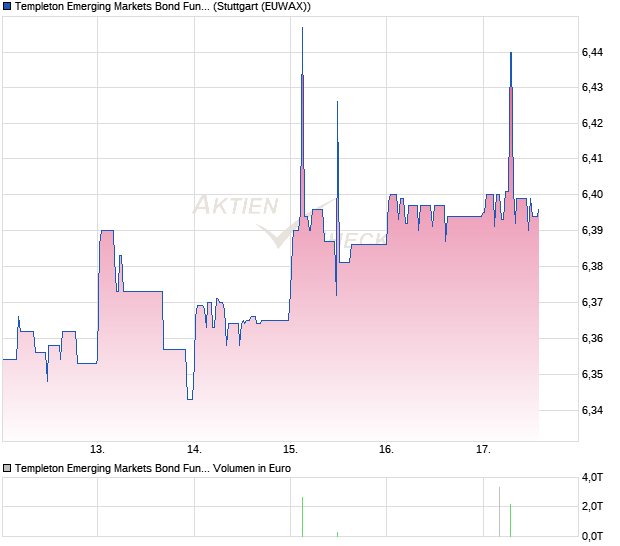Click the lowest price dip before 14.
Screen dimensions: 620x546
(189, 398)
